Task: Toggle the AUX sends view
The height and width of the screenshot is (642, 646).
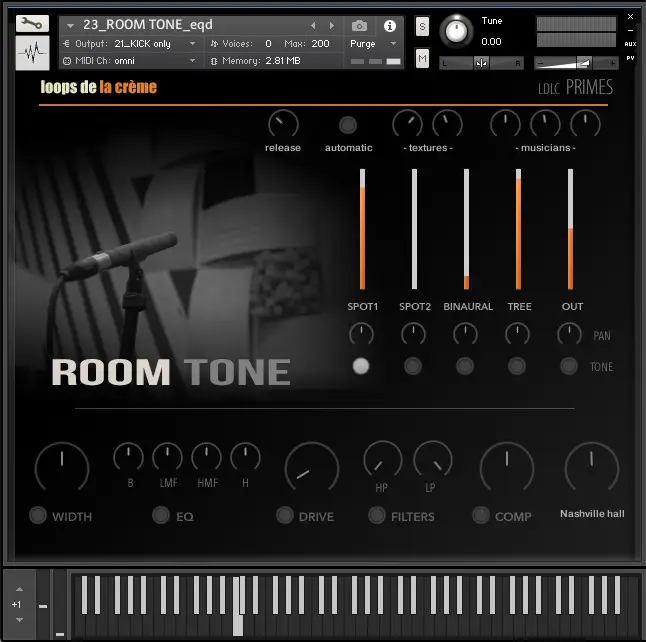Action: point(630,44)
